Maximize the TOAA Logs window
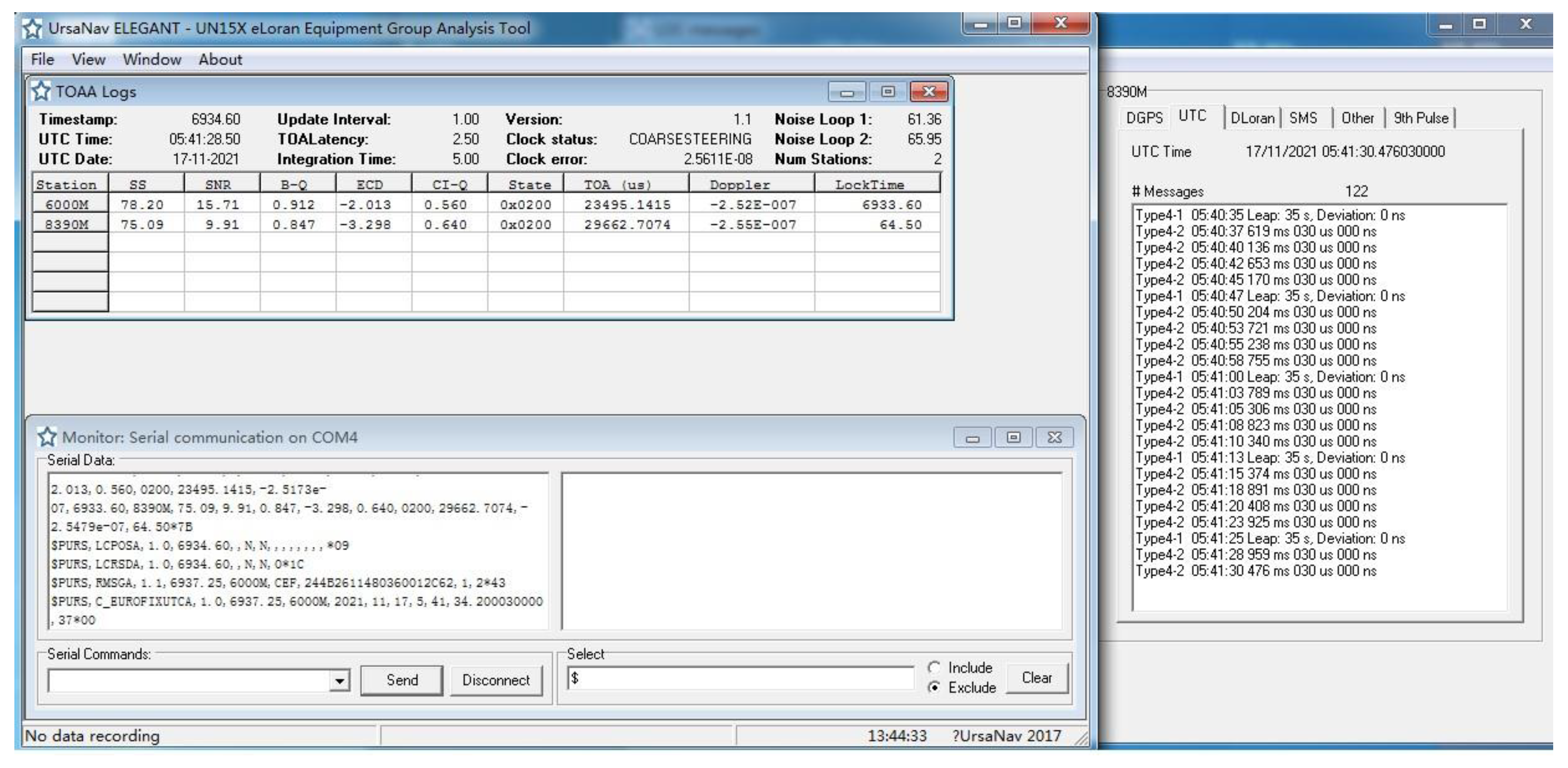The width and height of the screenshot is (1568, 768). tap(888, 92)
